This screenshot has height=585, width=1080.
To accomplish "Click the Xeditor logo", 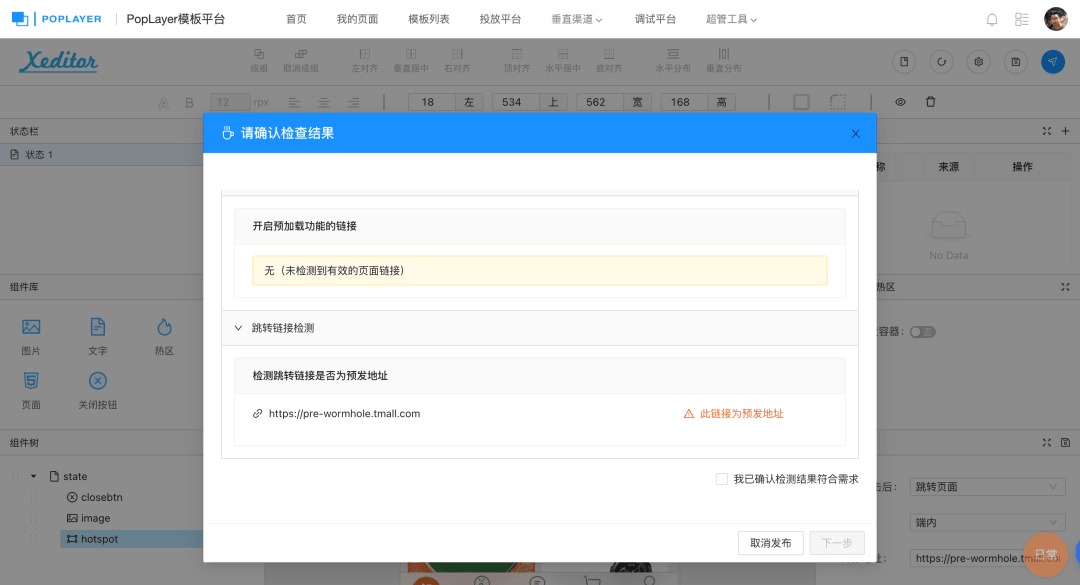I will [59, 61].
